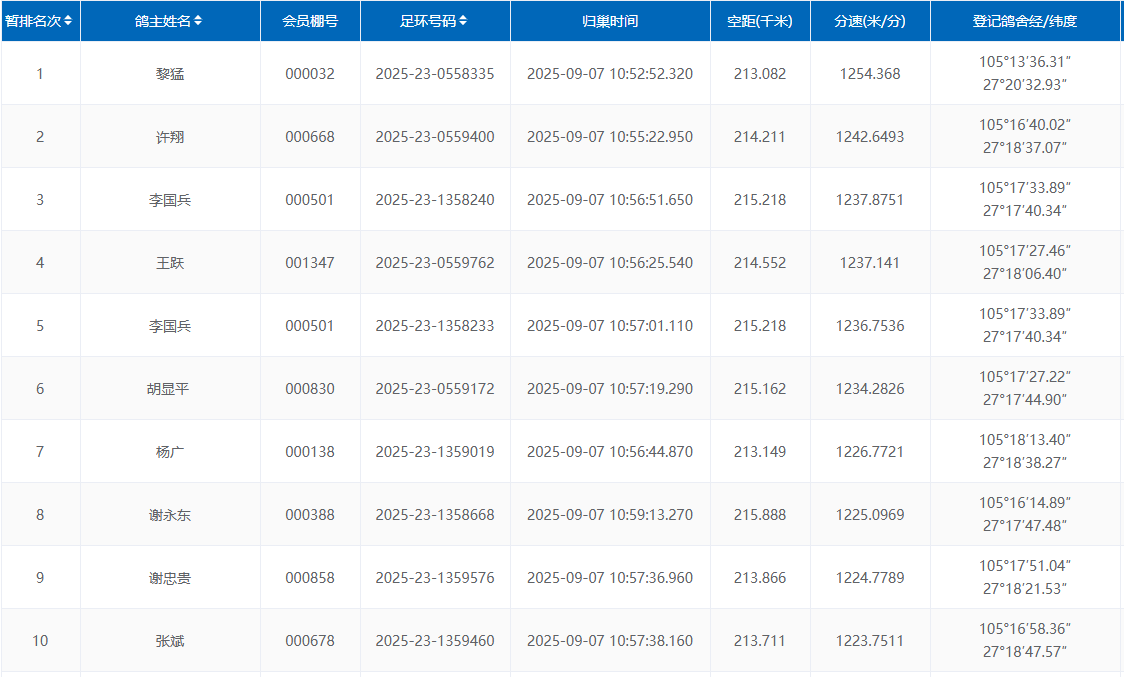Screen dimensions: 1124x677
Task: Click owner name 张斌 in row 10
Action: point(170,641)
